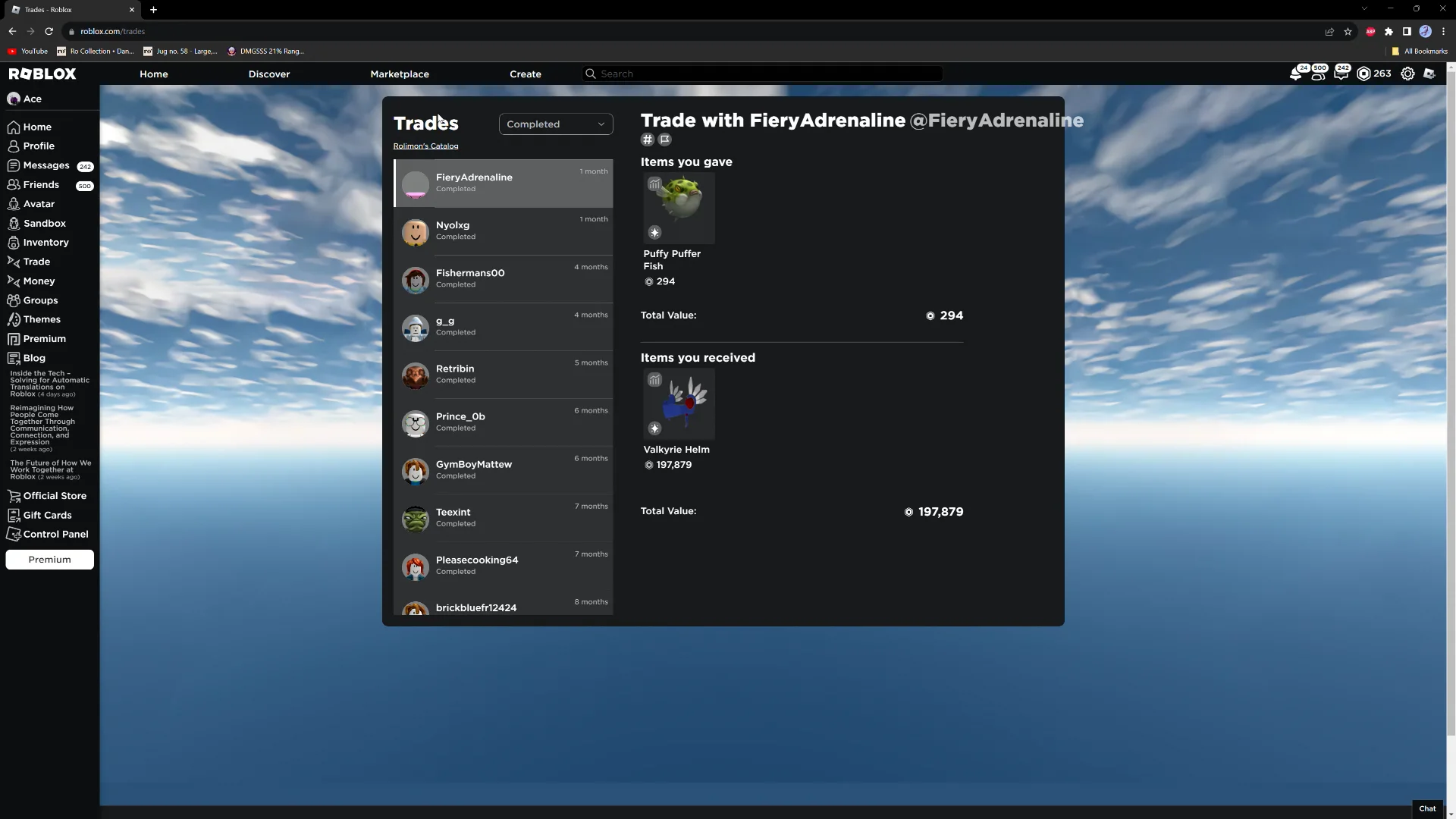Click the hashtag icon under trade title
Screen dimensions: 1456x819
click(x=647, y=140)
